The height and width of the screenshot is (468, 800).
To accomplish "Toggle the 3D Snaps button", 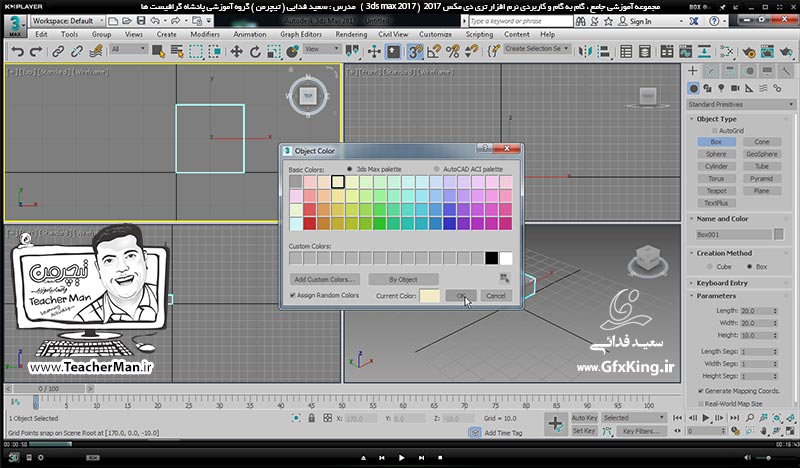I will click(x=415, y=52).
